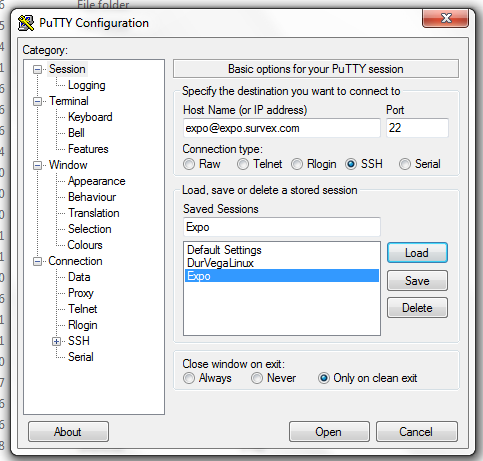Save the current session settings
The width and height of the screenshot is (483, 461).
[417, 281]
